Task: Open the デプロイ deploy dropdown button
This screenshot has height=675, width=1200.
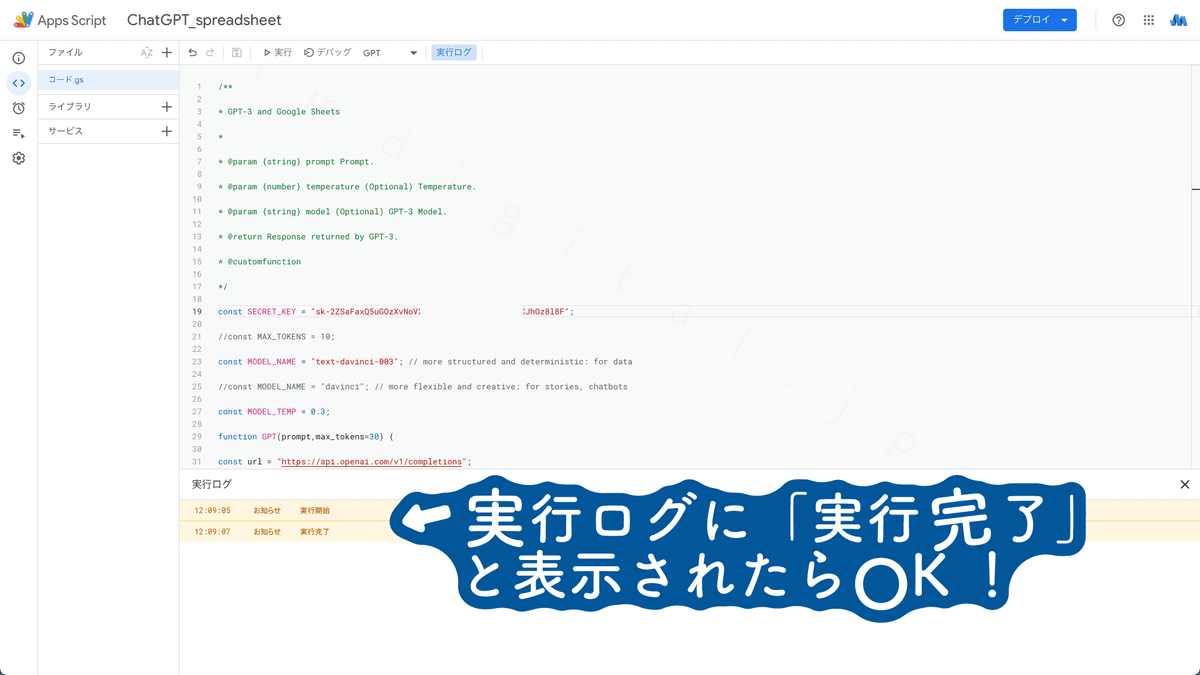Action: click(x=1040, y=20)
